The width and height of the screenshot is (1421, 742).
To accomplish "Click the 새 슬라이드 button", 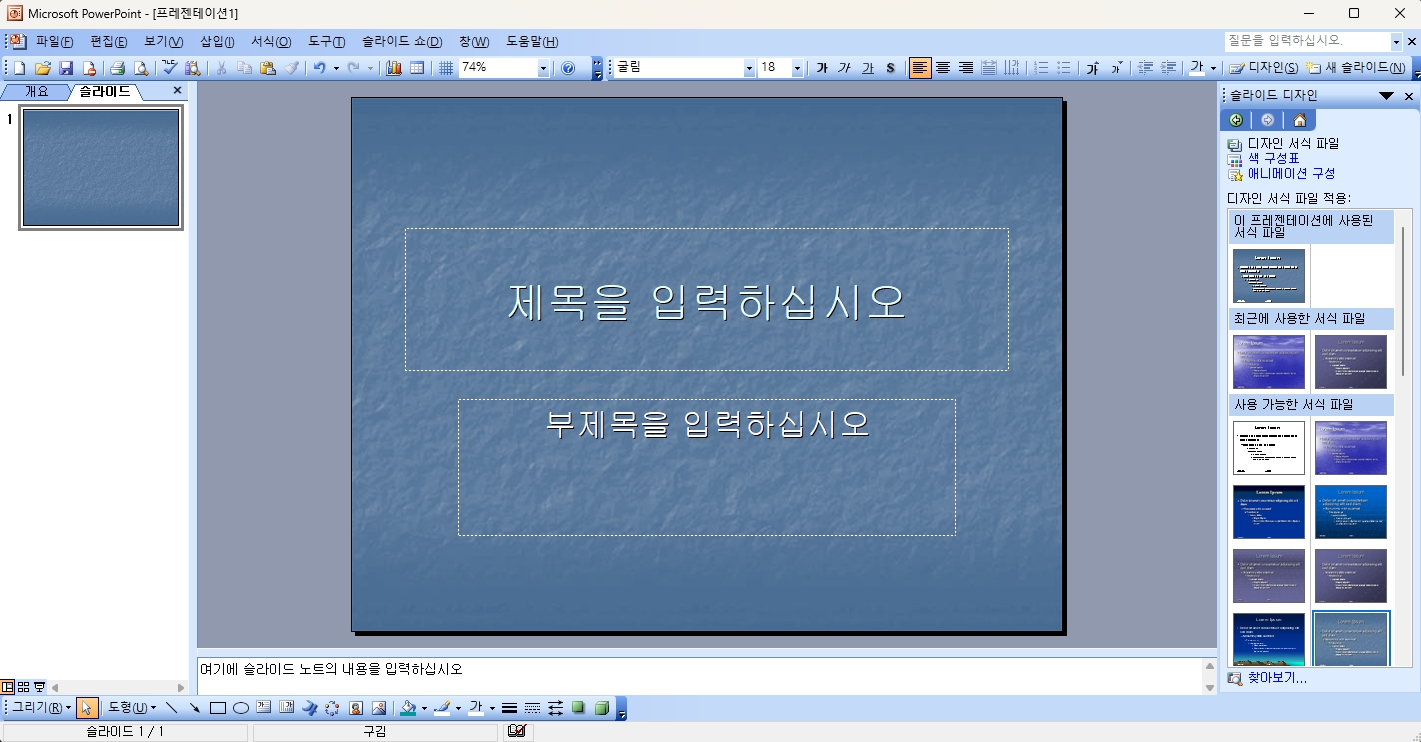I will [1357, 68].
